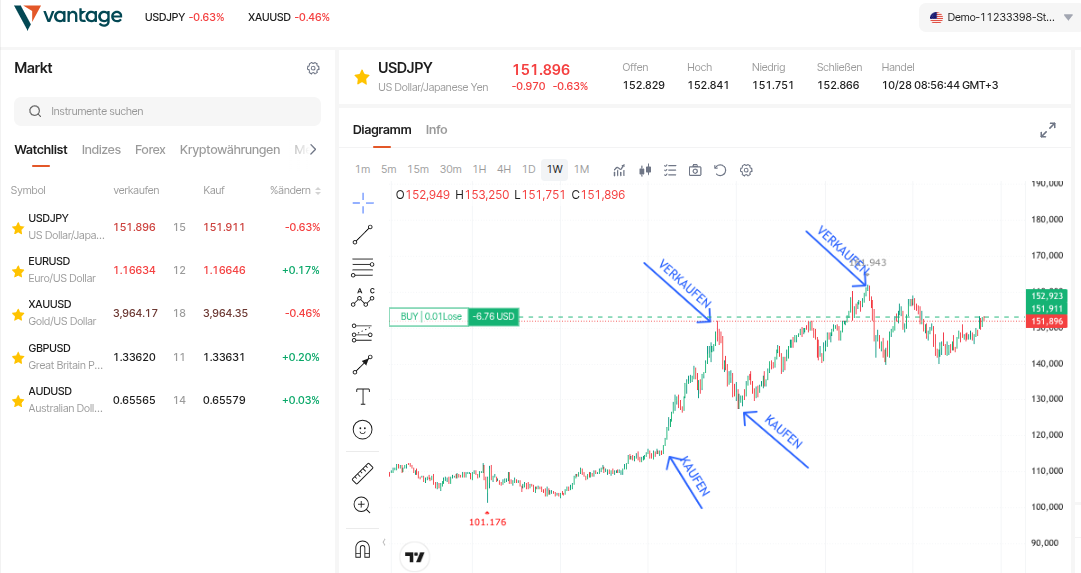Set timeframe to 15m
The height and width of the screenshot is (573, 1081).
pos(418,169)
